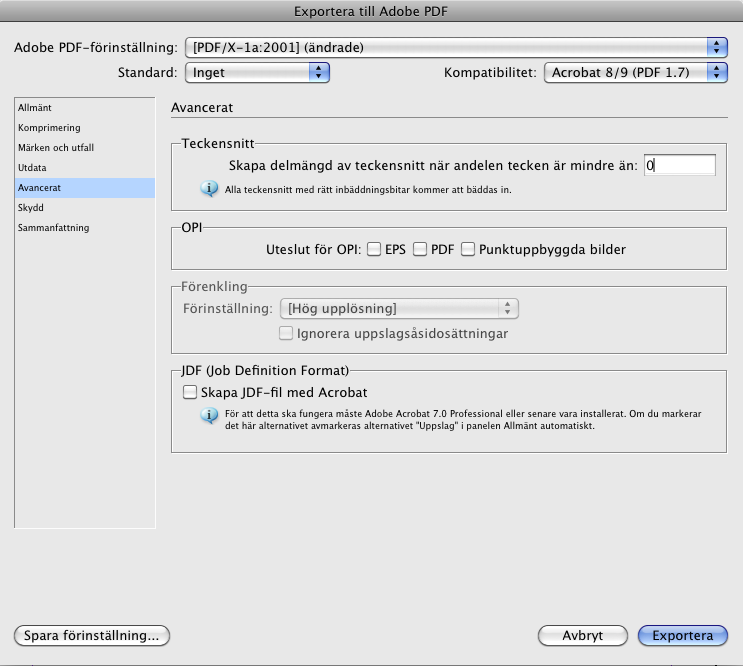743x666 pixels.
Task: Open the Standard dropdown showing Inget
Action: pos(257,72)
